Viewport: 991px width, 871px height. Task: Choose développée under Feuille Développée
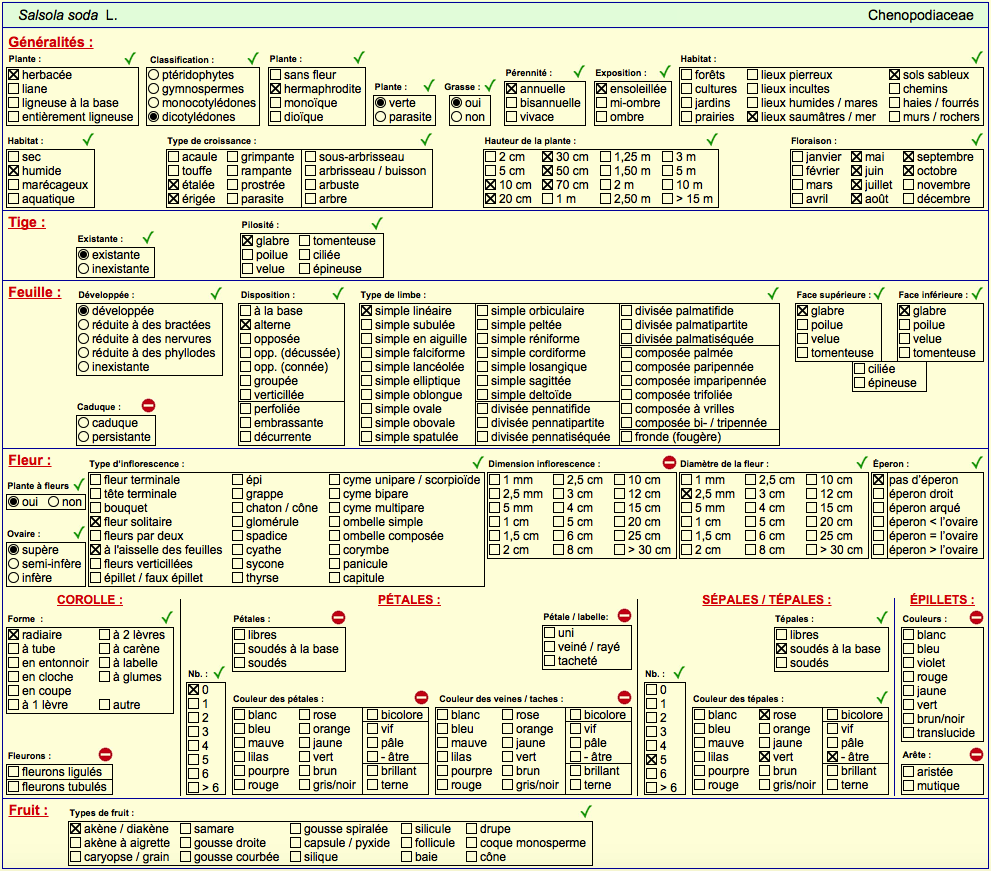point(83,311)
